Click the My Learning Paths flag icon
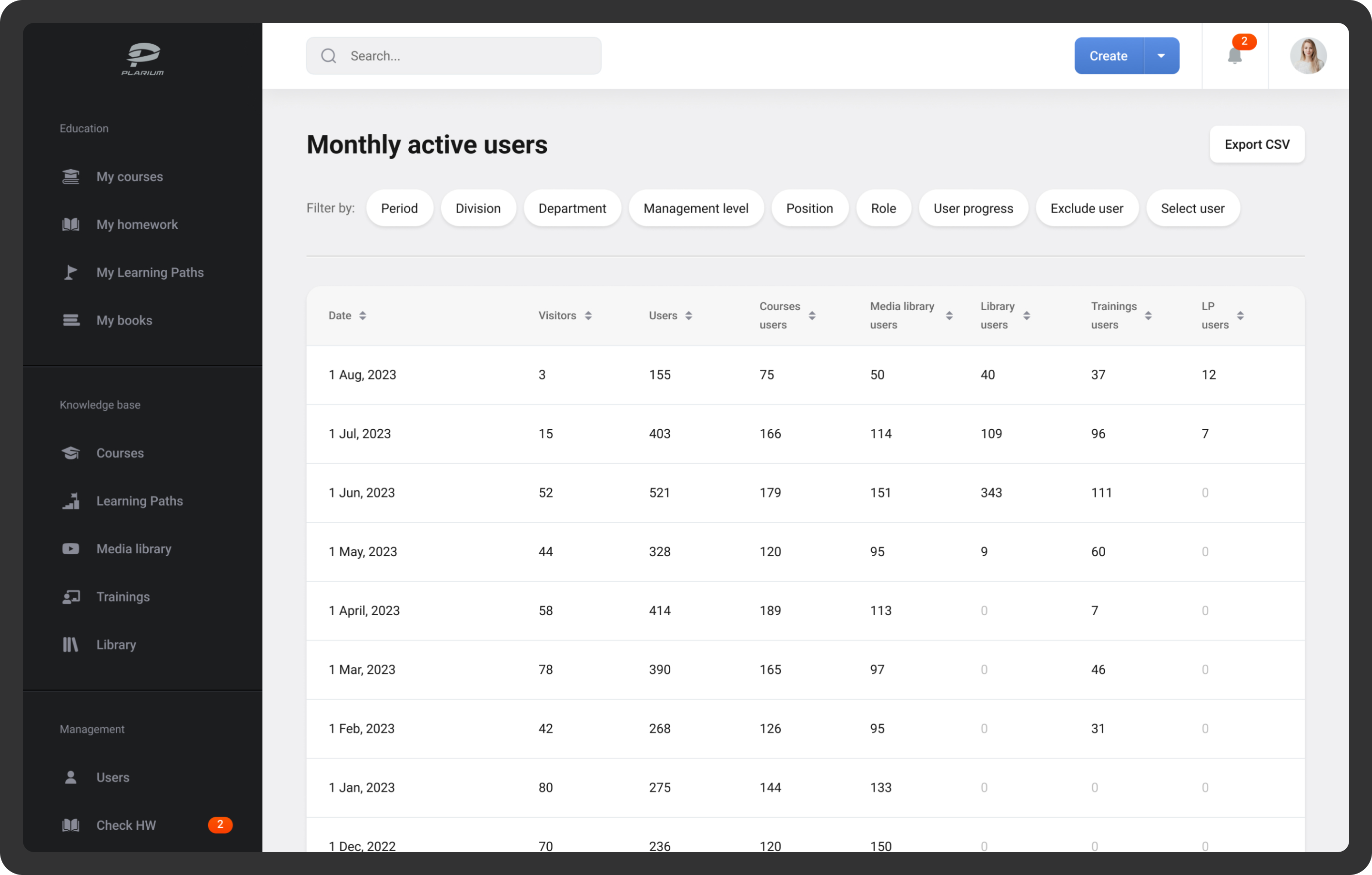Image resolution: width=1372 pixels, height=875 pixels. [x=71, y=273]
